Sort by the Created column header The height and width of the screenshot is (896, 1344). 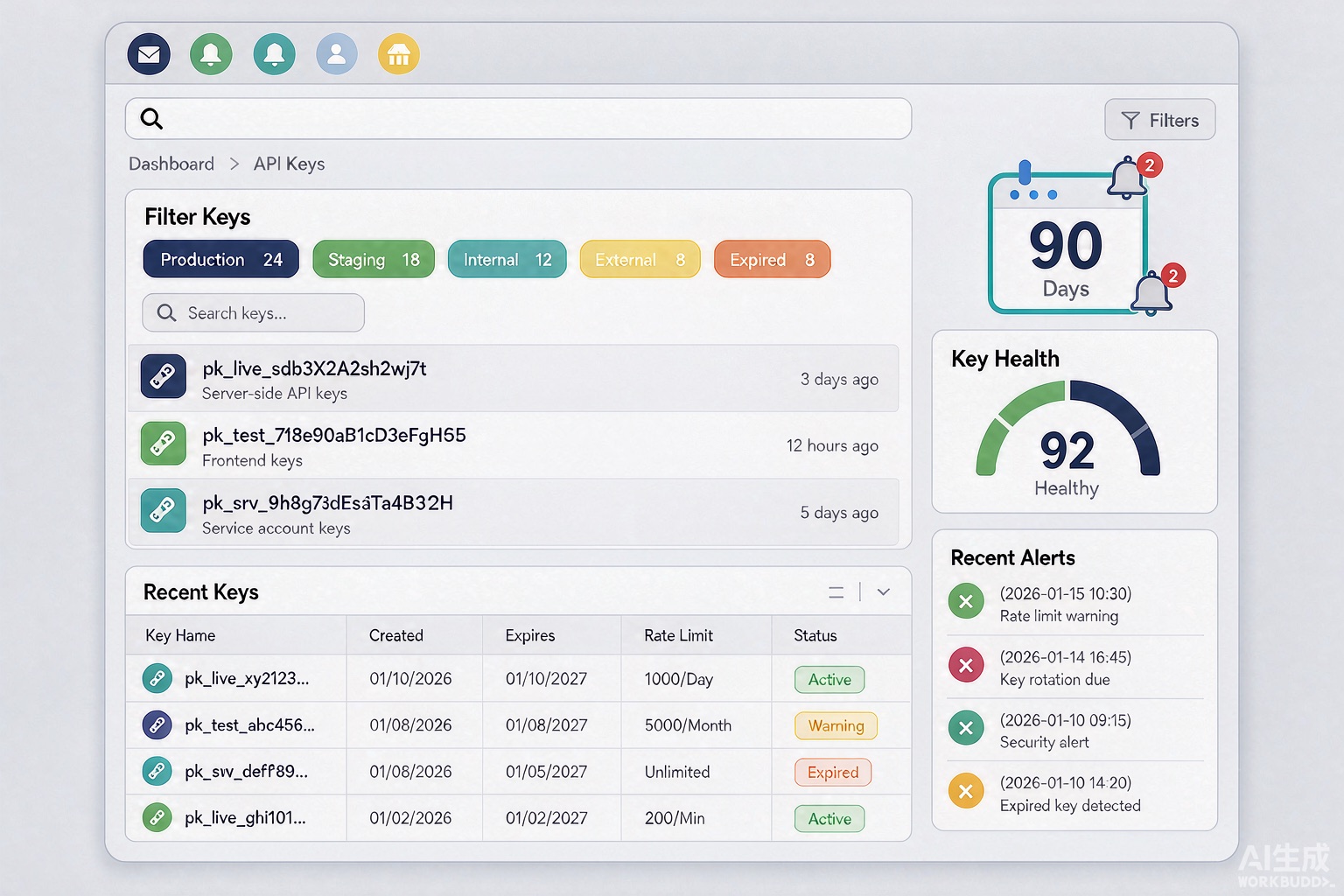pos(396,635)
